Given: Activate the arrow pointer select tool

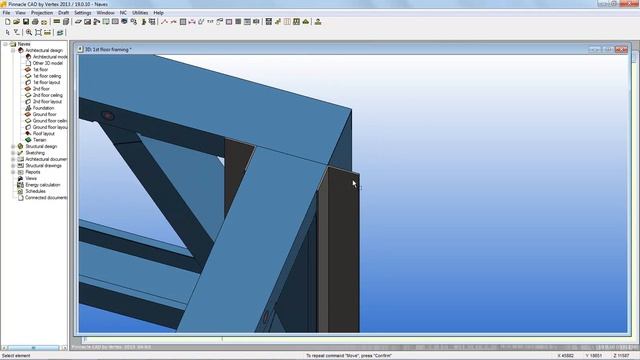Looking at the screenshot, I should [7, 32].
